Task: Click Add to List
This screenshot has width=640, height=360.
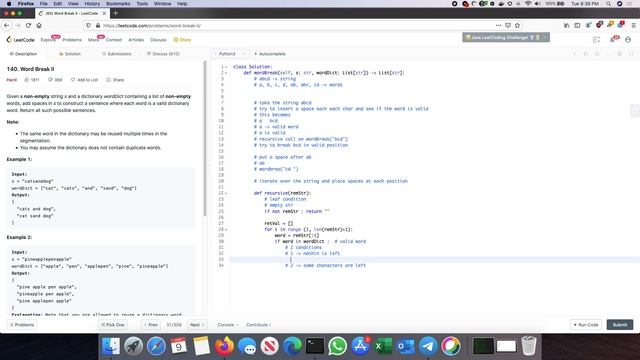Action: point(84,80)
